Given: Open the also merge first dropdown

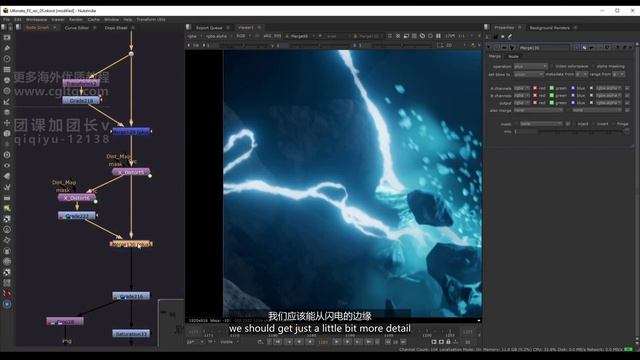Looking at the screenshot, I should point(538,110).
